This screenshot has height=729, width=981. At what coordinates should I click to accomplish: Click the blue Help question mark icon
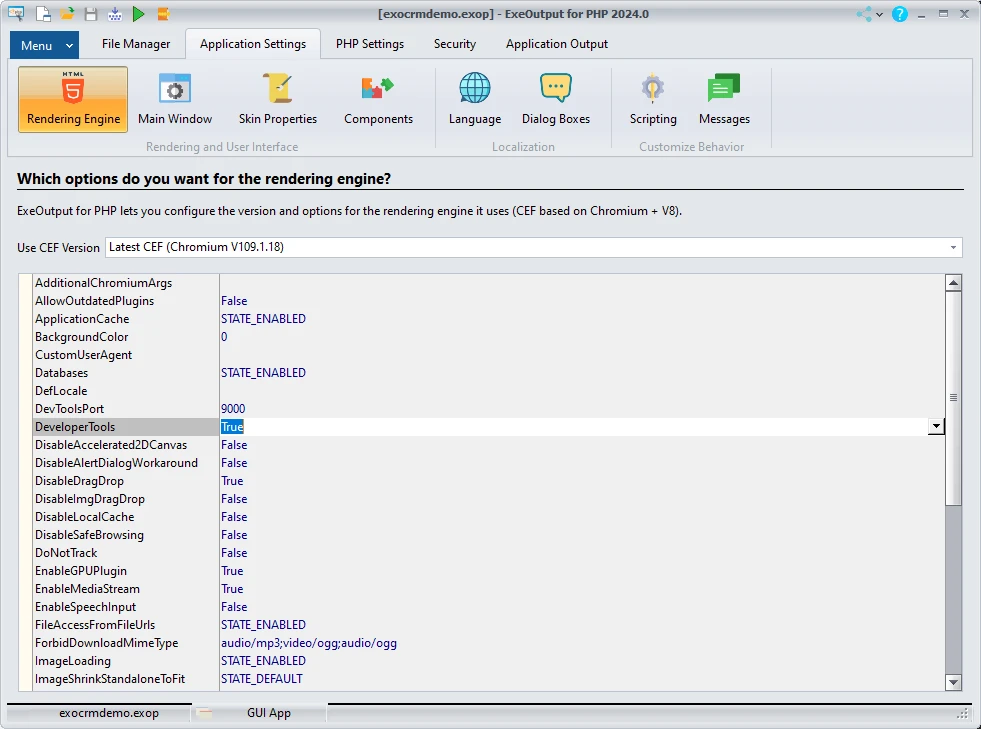(900, 14)
